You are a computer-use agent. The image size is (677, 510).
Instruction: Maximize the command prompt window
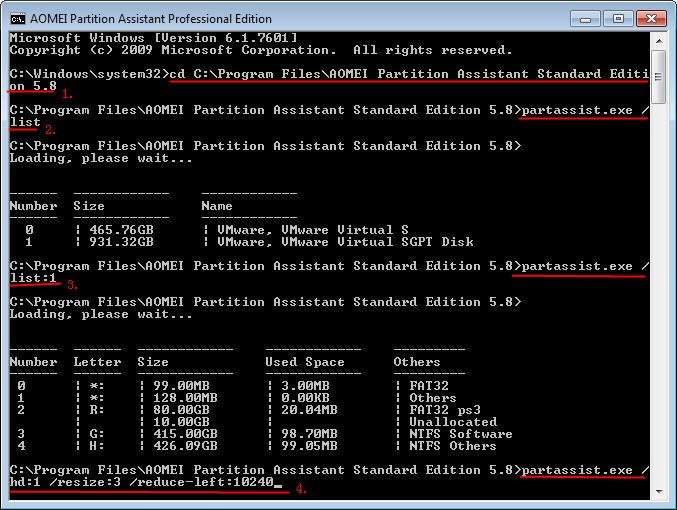click(x=618, y=19)
